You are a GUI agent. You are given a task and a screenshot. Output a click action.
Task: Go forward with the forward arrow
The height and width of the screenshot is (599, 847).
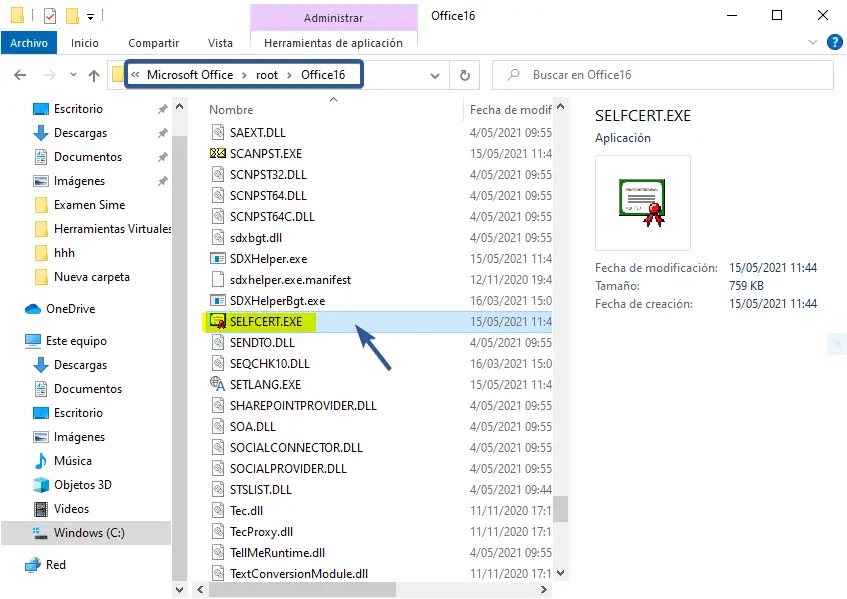[x=49, y=75]
